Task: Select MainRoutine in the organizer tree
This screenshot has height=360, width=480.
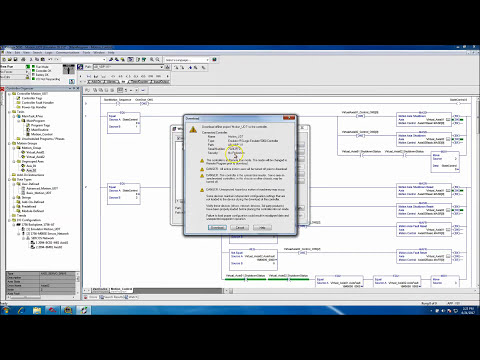Action: [40, 130]
